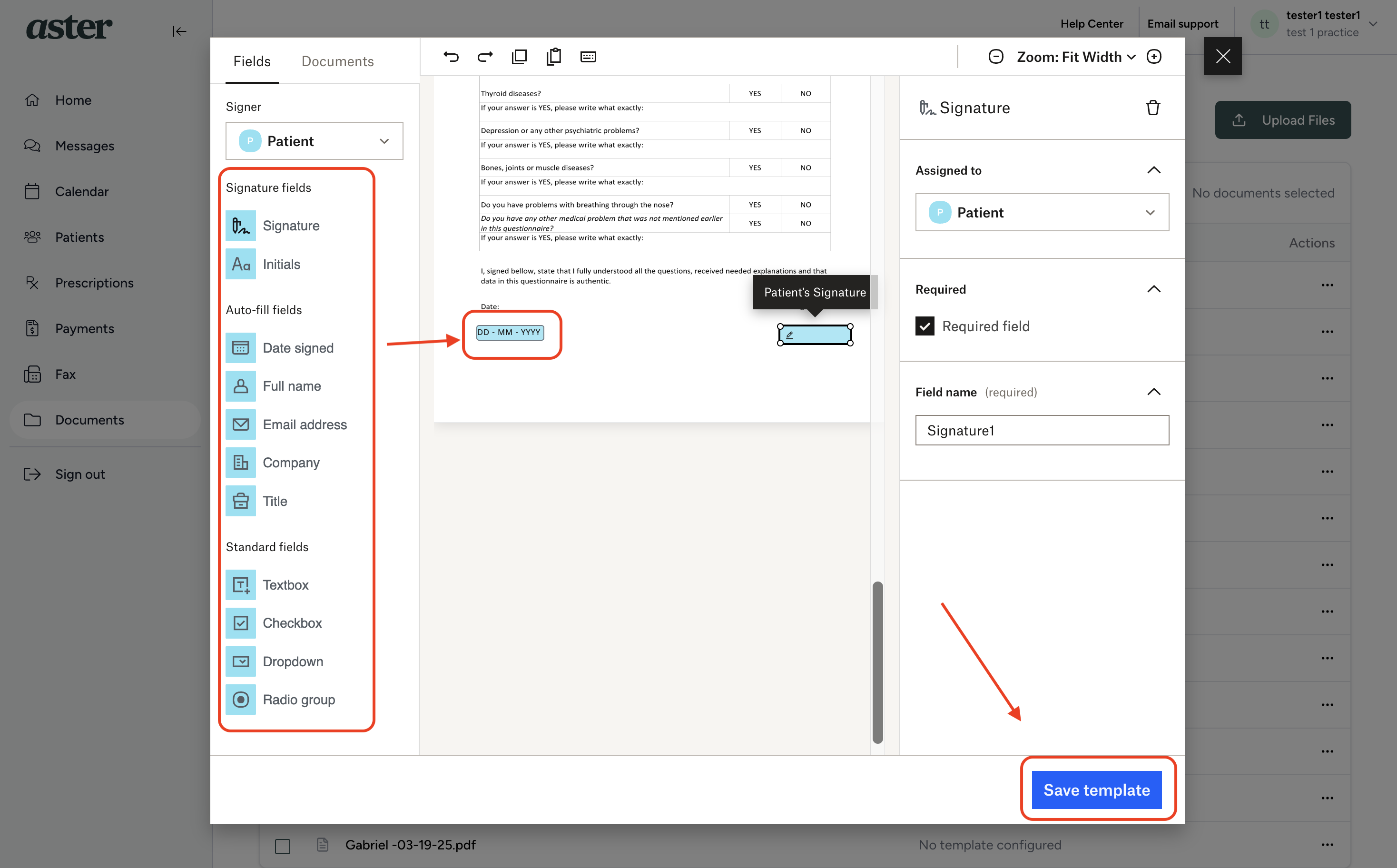The image size is (1397, 868).
Task: Open the Zoom: Fit Width dropdown
Action: [x=1076, y=57]
